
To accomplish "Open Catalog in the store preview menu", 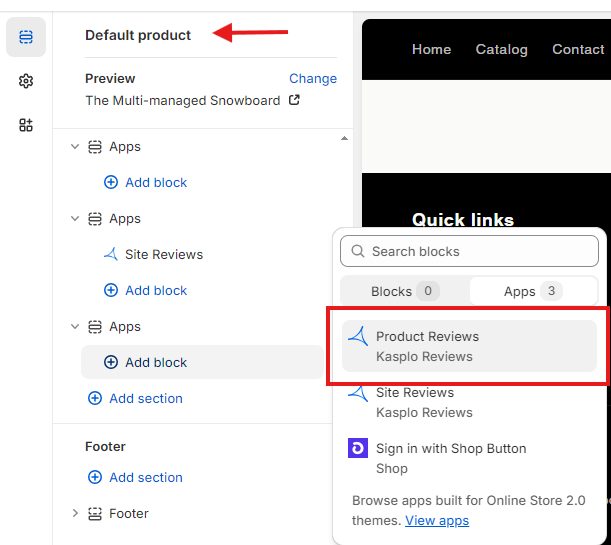I will (x=502, y=49).
